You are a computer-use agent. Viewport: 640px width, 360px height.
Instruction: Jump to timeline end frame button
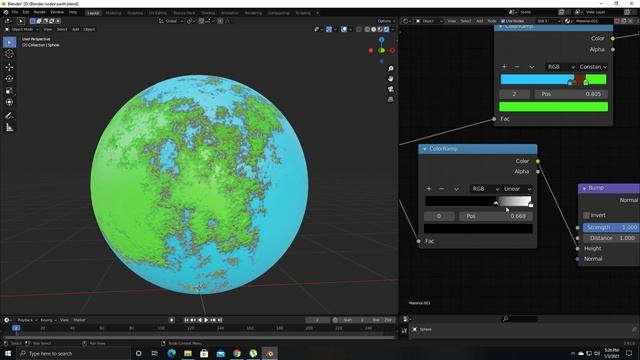tap(220, 320)
